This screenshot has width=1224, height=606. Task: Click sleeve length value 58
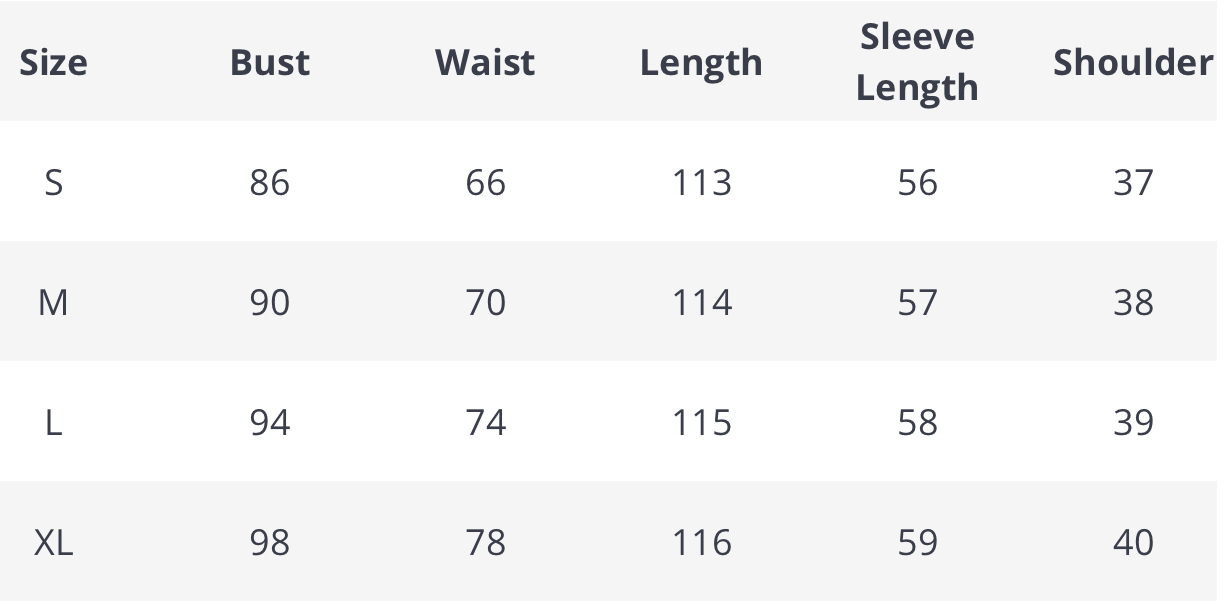tap(918, 422)
